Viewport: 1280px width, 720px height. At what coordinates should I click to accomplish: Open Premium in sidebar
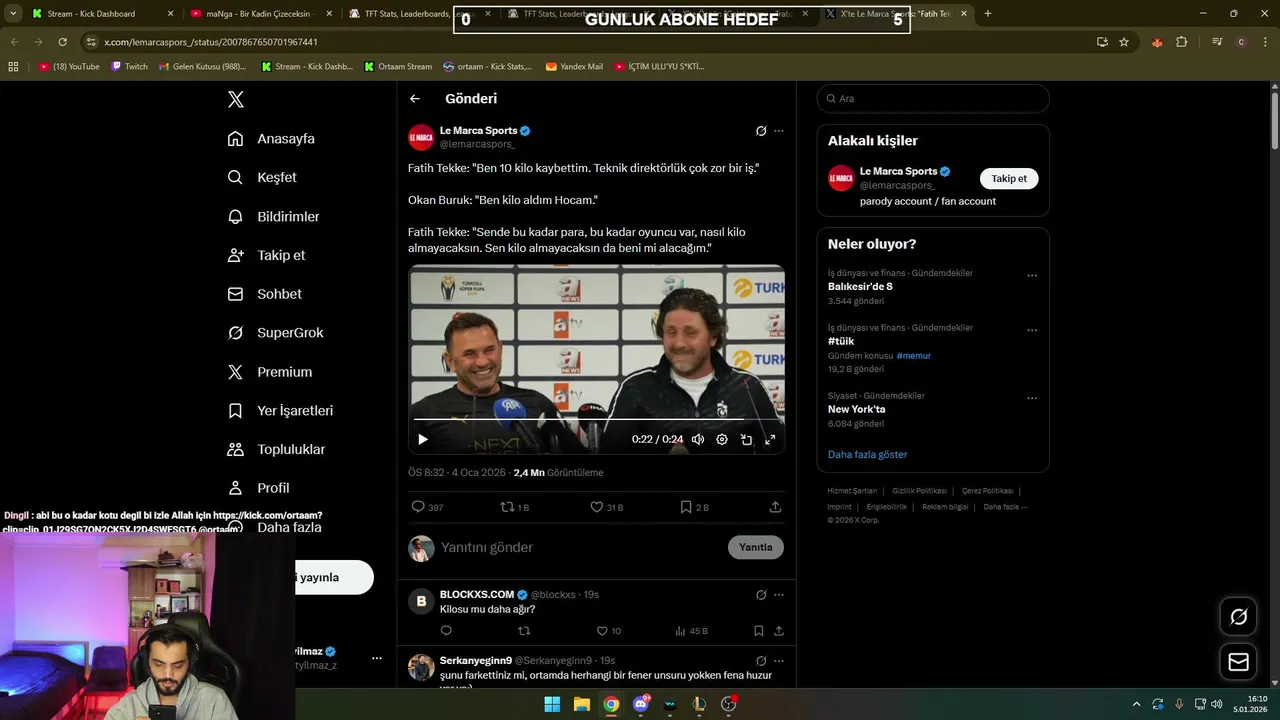coord(269,372)
